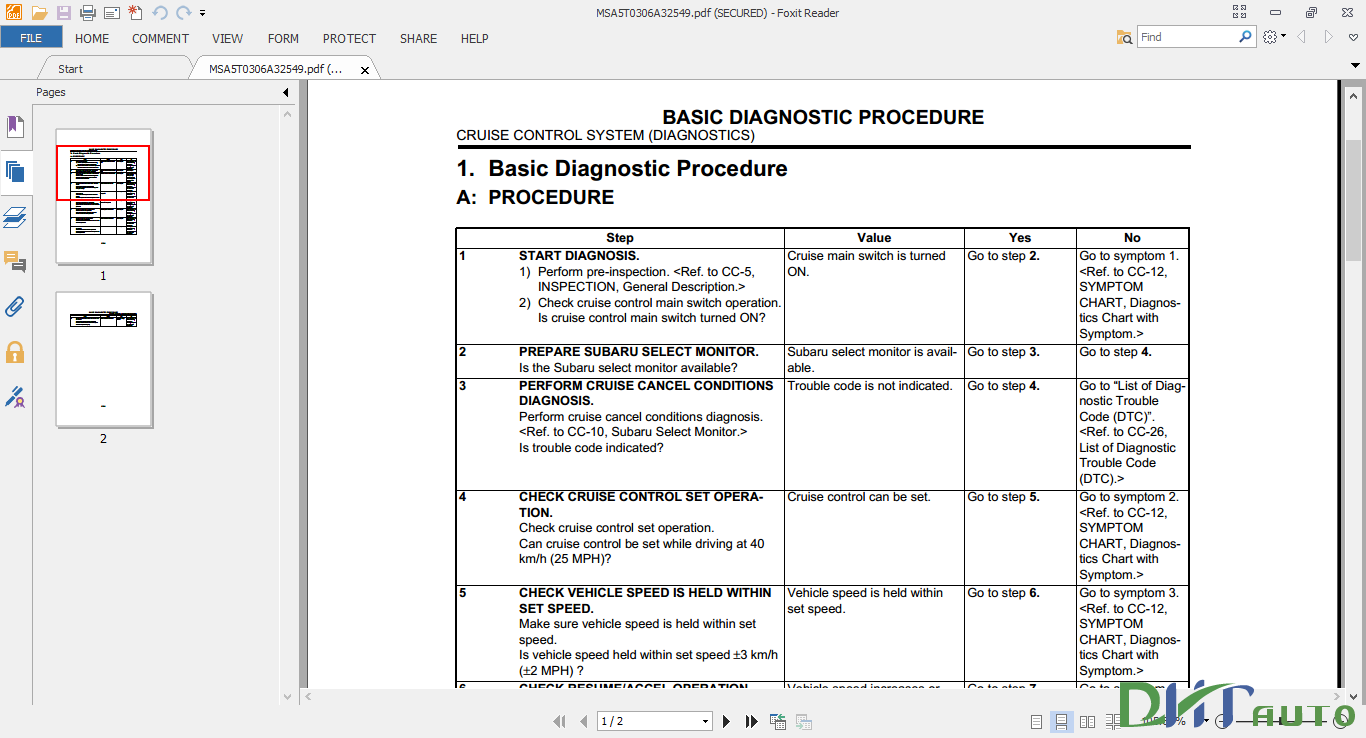Click into the Find search field
Image resolution: width=1366 pixels, height=738 pixels.
1187,37
